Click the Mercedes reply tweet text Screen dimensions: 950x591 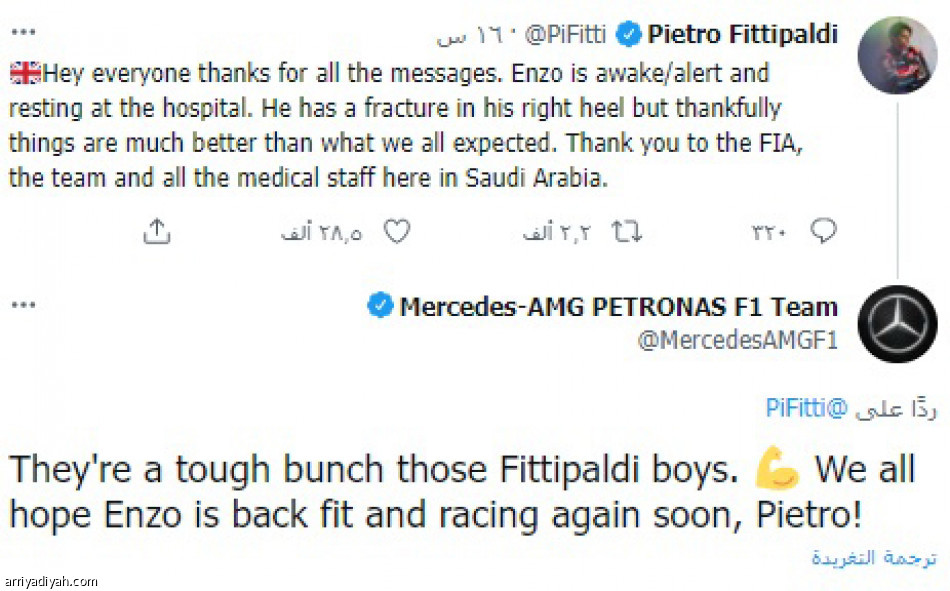[x=448, y=490]
